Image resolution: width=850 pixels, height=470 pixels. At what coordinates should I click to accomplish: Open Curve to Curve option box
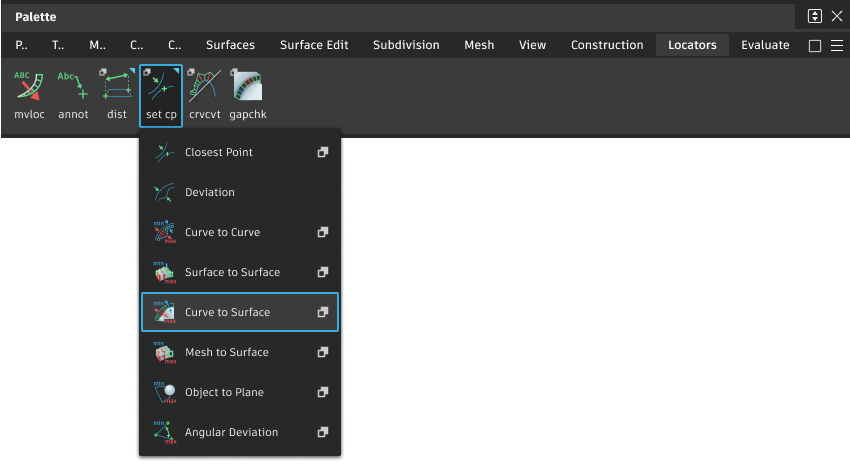click(x=322, y=232)
